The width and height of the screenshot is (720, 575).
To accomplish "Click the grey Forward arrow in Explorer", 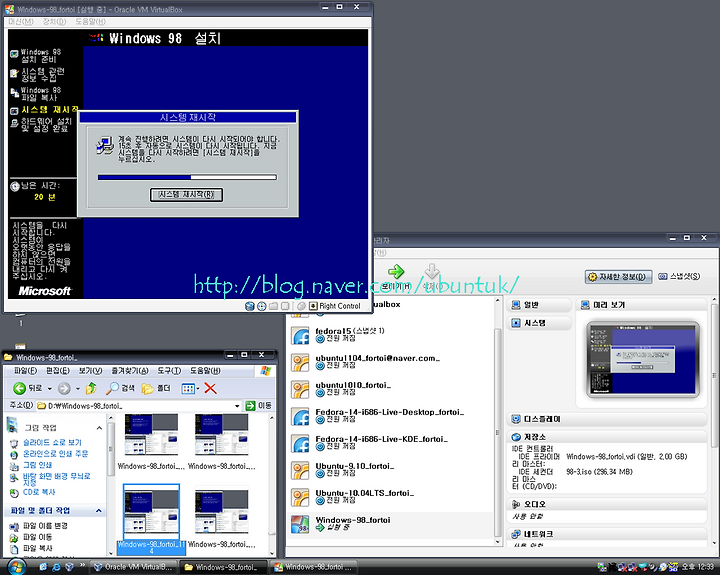I will pyautogui.click(x=64, y=389).
